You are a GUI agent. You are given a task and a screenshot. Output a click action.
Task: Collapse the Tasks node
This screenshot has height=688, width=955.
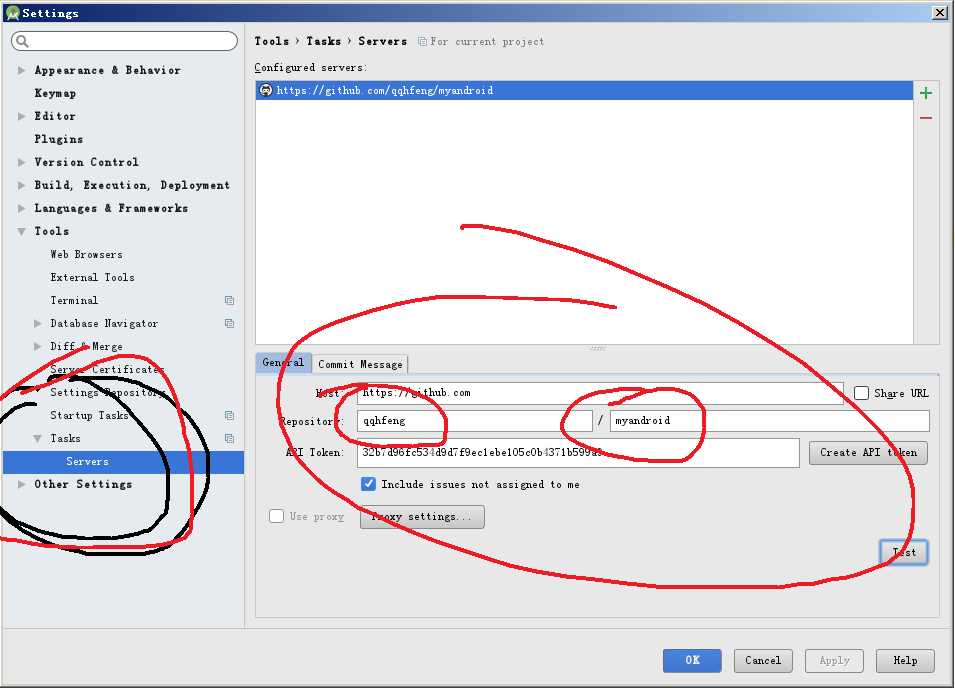pos(38,438)
